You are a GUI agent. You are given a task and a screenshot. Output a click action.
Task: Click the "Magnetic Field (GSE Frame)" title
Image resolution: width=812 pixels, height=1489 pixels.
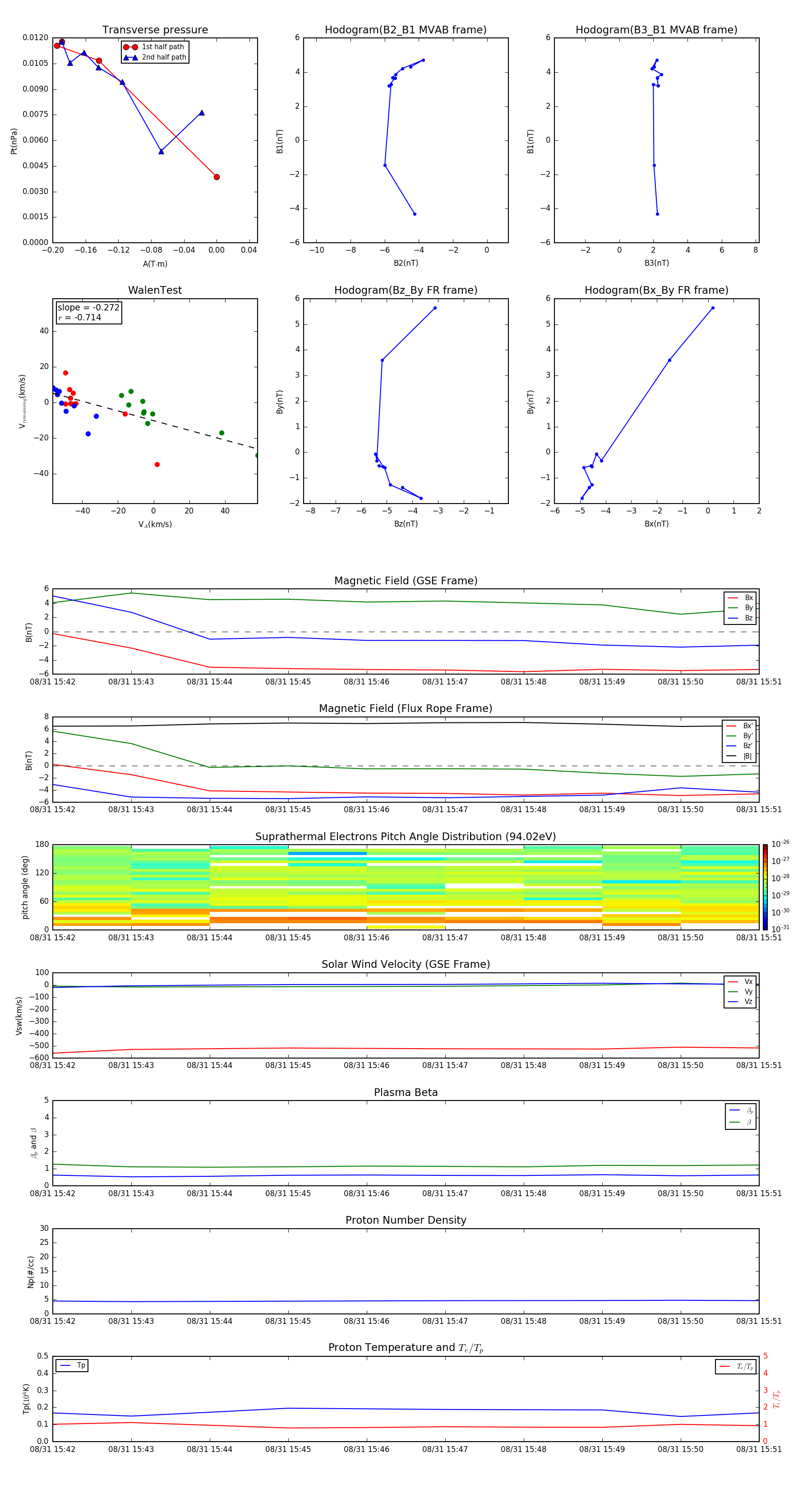(406, 581)
